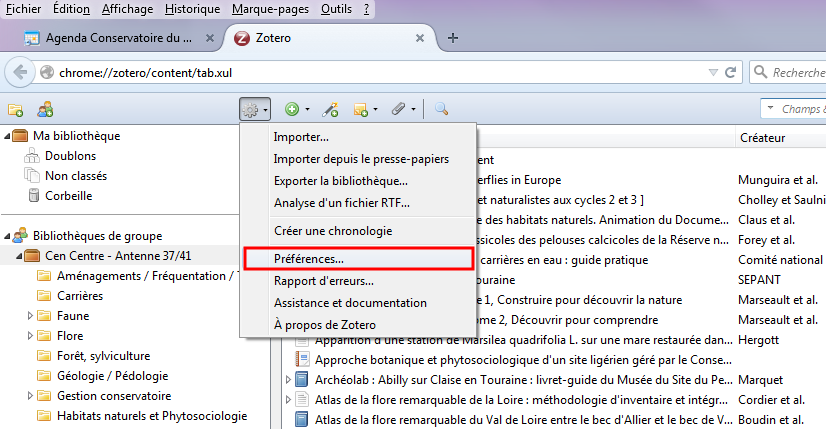Click the magic wand Add by Identifier icon
The width and height of the screenshot is (826, 429).
(x=330, y=109)
